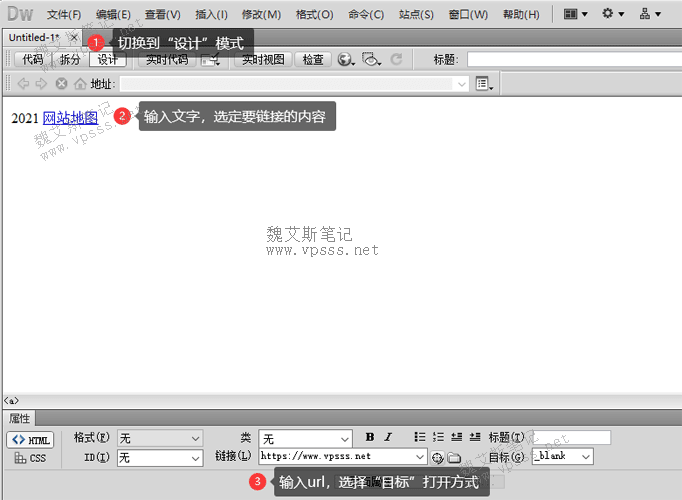
Task: Open the 目标 target dropdown (_blank)
Action: (x=562, y=456)
